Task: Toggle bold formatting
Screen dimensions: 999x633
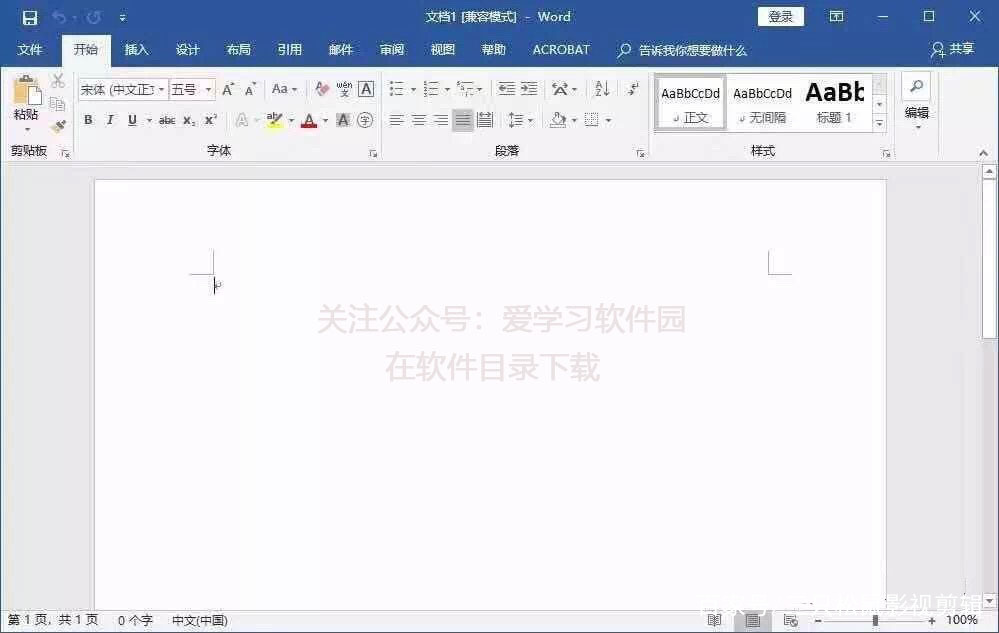Action: click(x=89, y=120)
